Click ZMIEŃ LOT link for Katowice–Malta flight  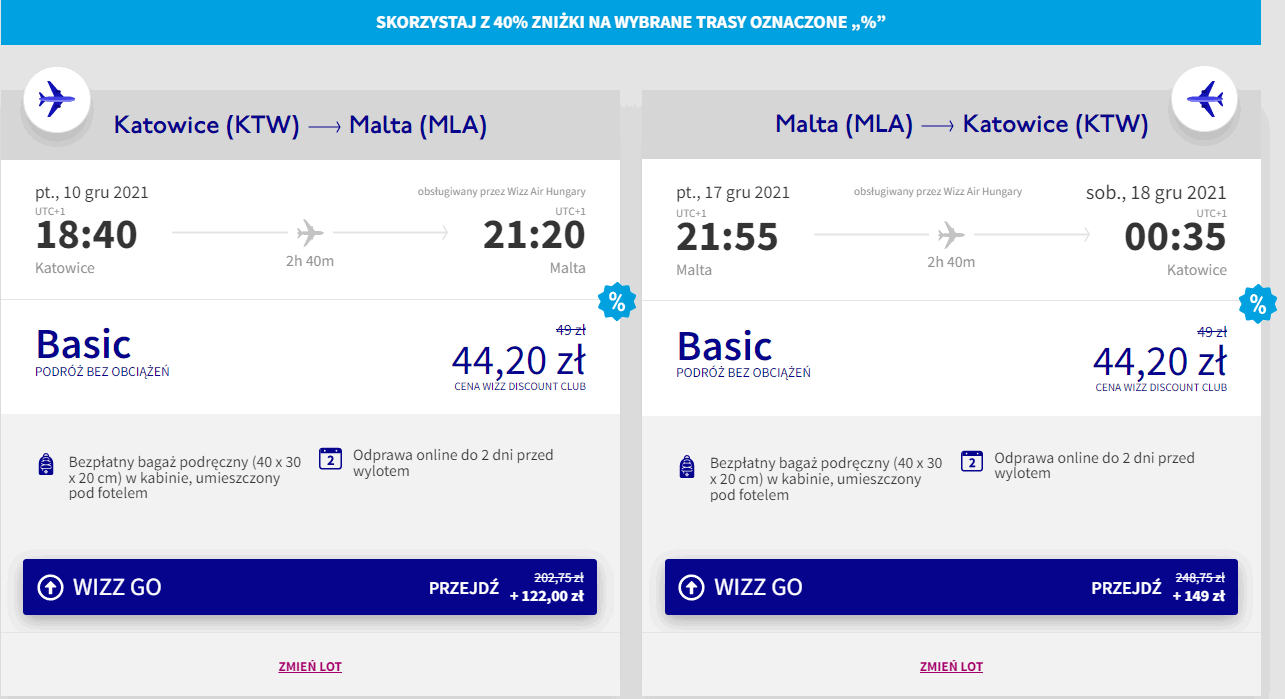pyautogui.click(x=310, y=667)
